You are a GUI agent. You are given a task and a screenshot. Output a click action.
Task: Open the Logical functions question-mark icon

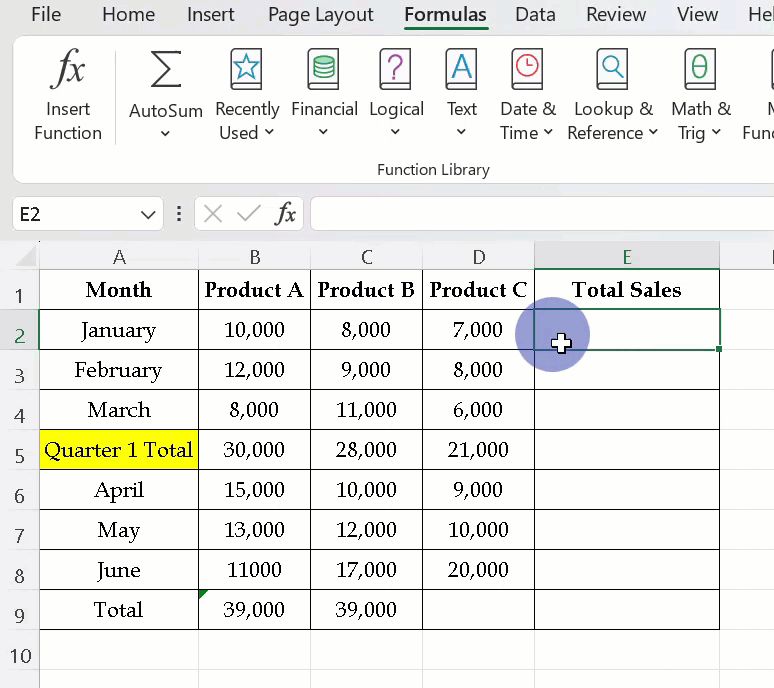[395, 69]
